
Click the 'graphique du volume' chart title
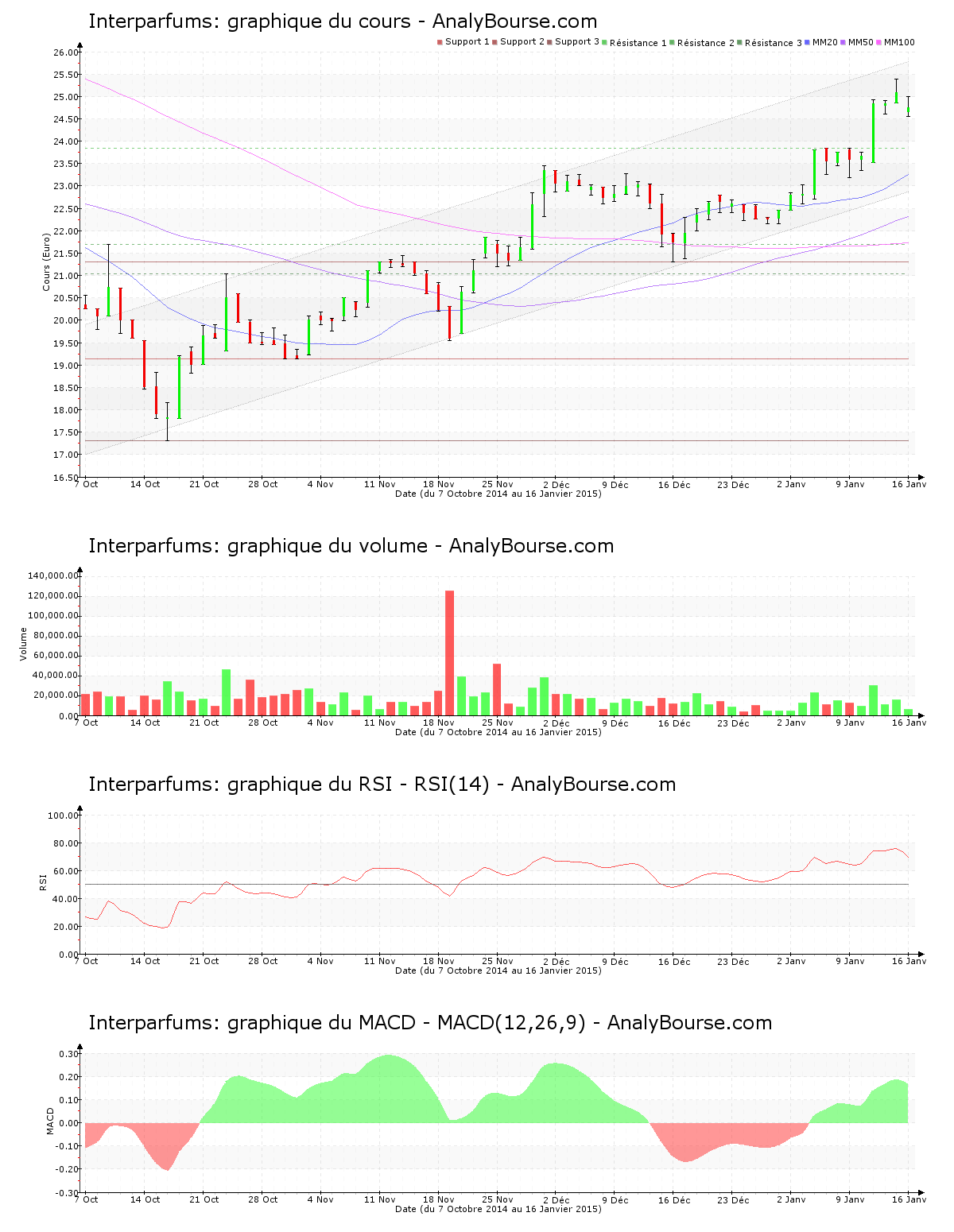351,546
